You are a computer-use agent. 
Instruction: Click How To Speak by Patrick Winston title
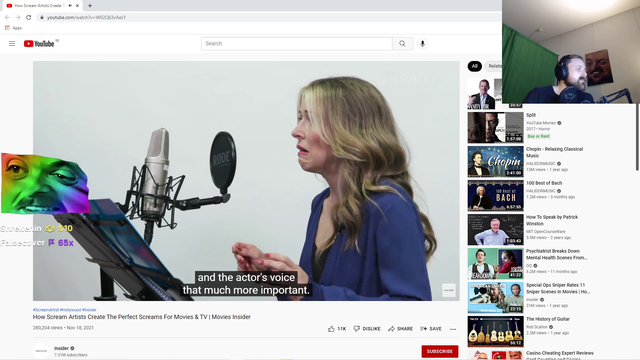tap(552, 220)
